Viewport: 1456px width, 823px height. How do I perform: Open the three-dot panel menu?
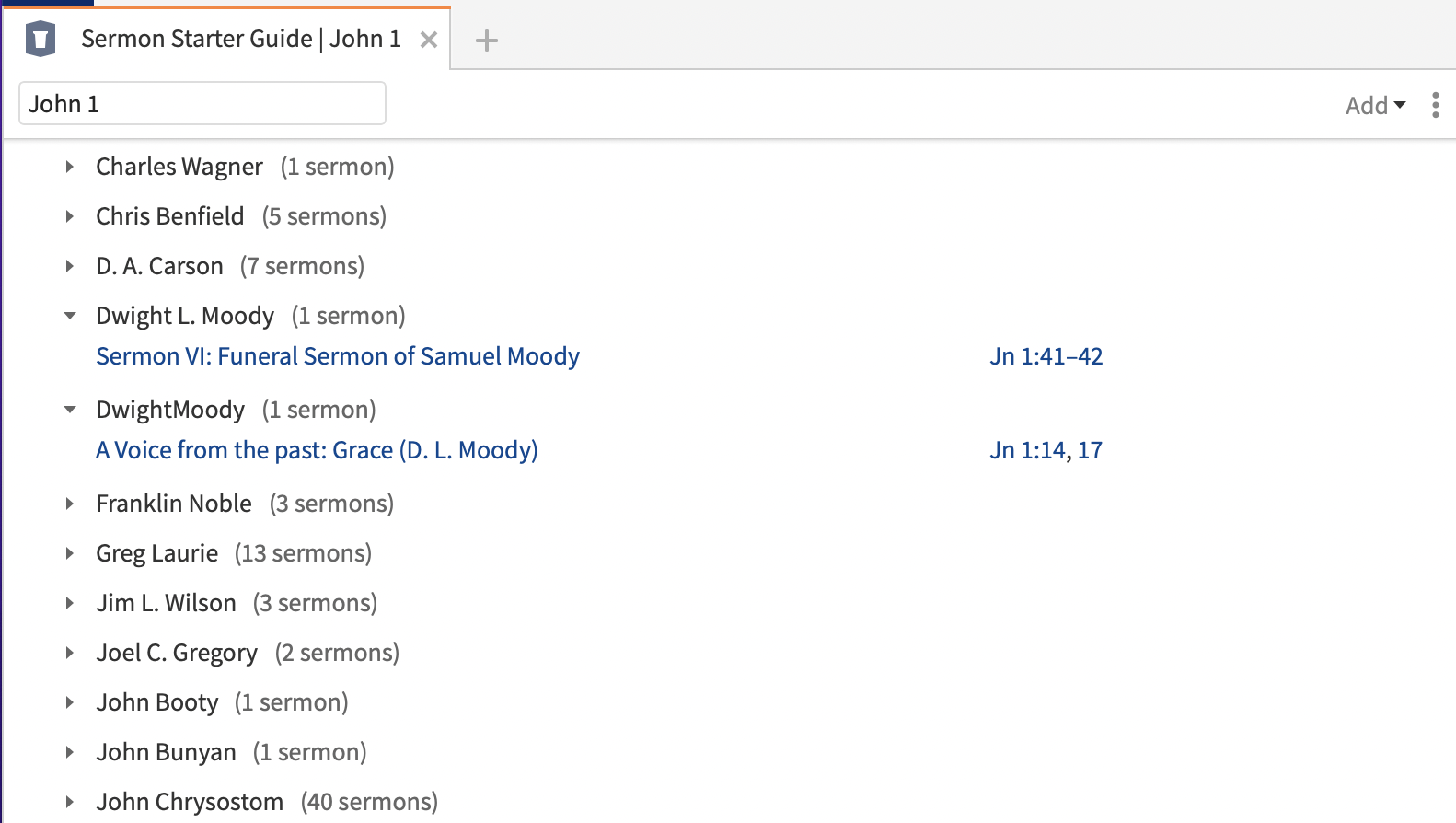click(1435, 105)
